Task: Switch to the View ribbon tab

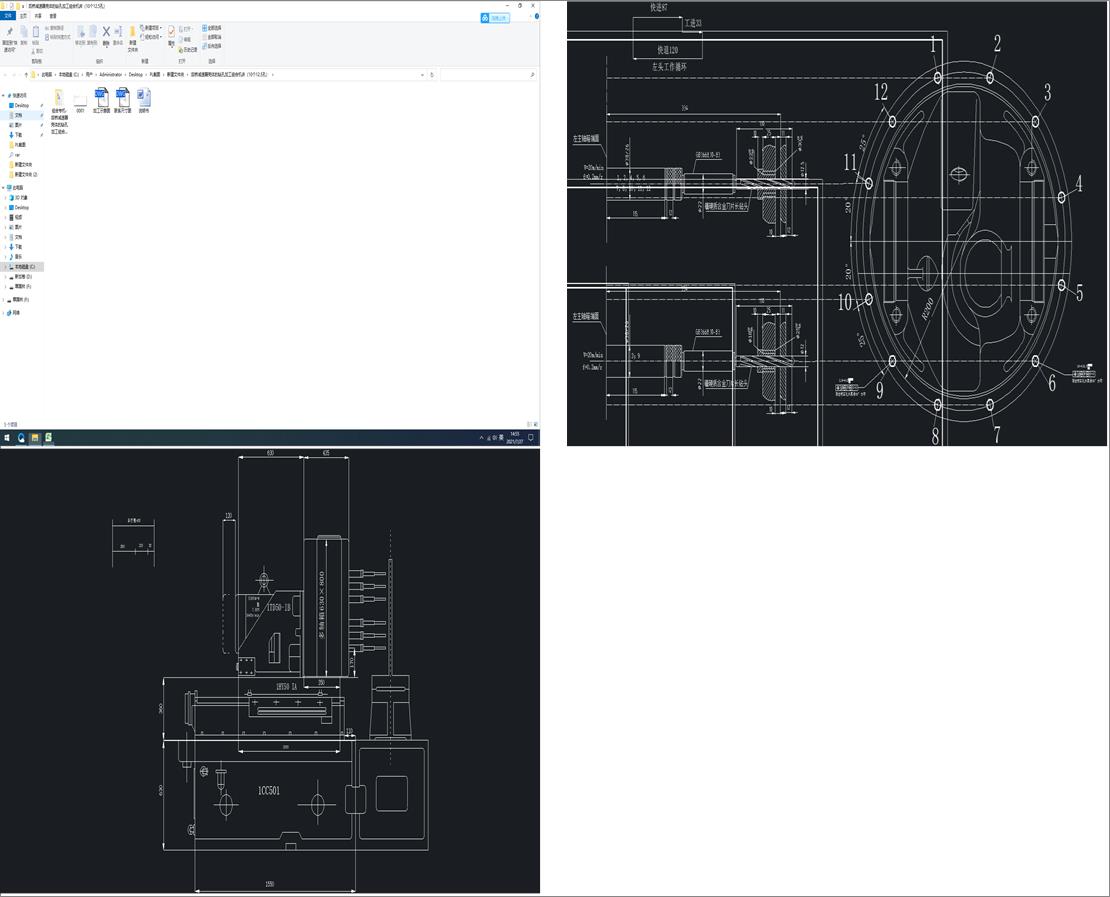Action: [53, 16]
